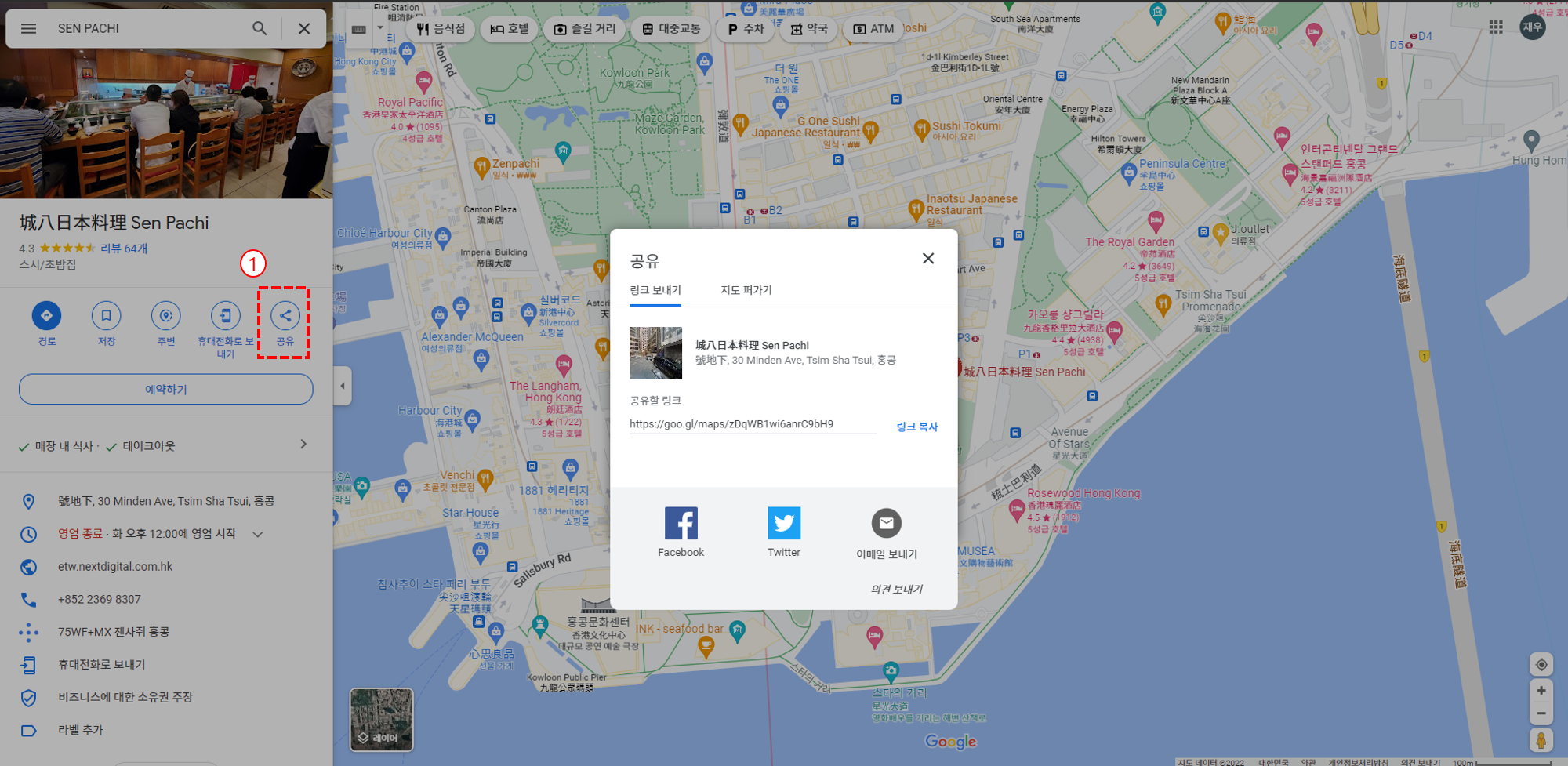This screenshot has height=766, width=1568.
Task: Click the Sen Pachi street thumbnail in dialog
Action: pos(655,353)
